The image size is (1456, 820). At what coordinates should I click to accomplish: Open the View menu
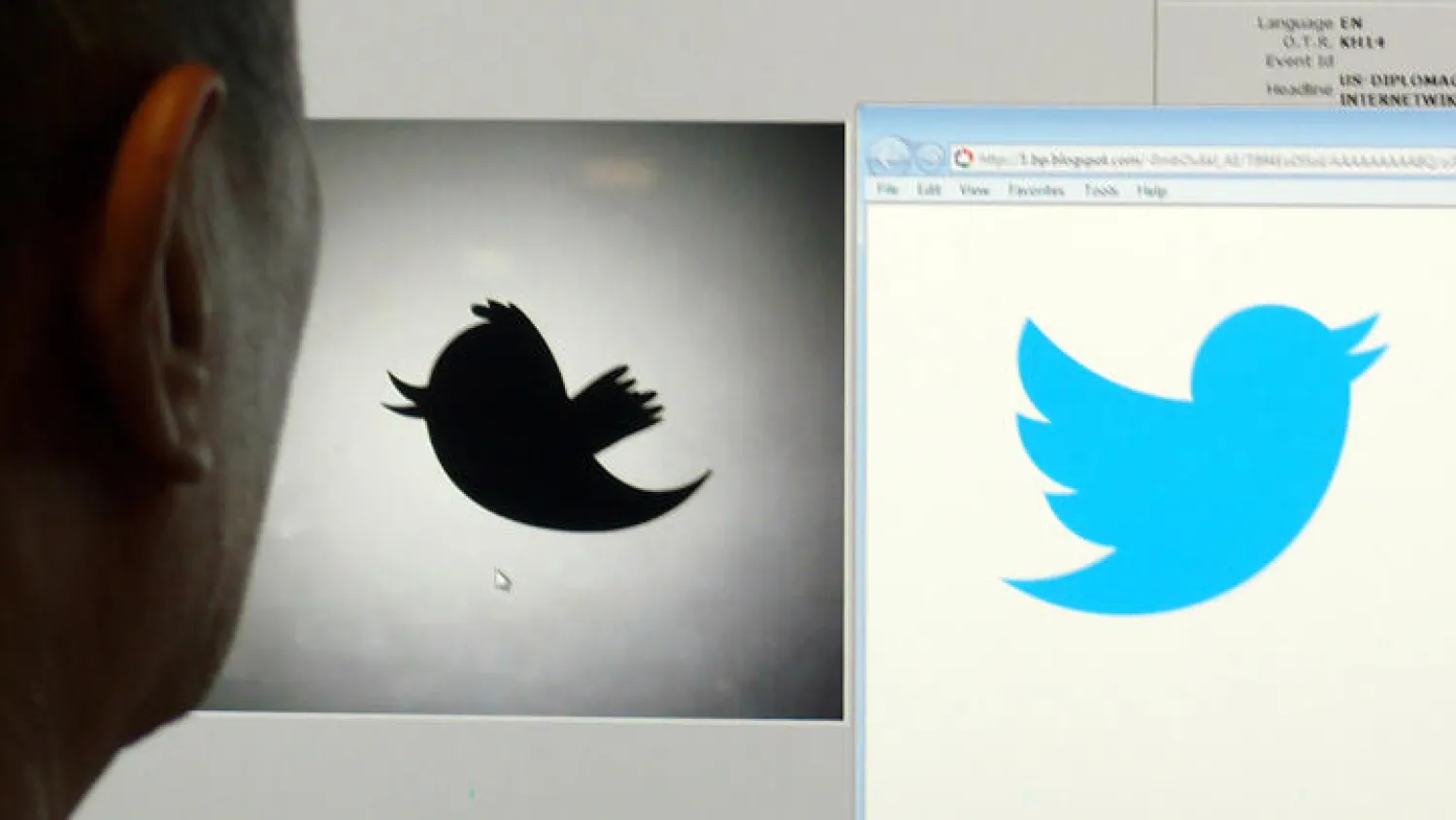tap(974, 190)
